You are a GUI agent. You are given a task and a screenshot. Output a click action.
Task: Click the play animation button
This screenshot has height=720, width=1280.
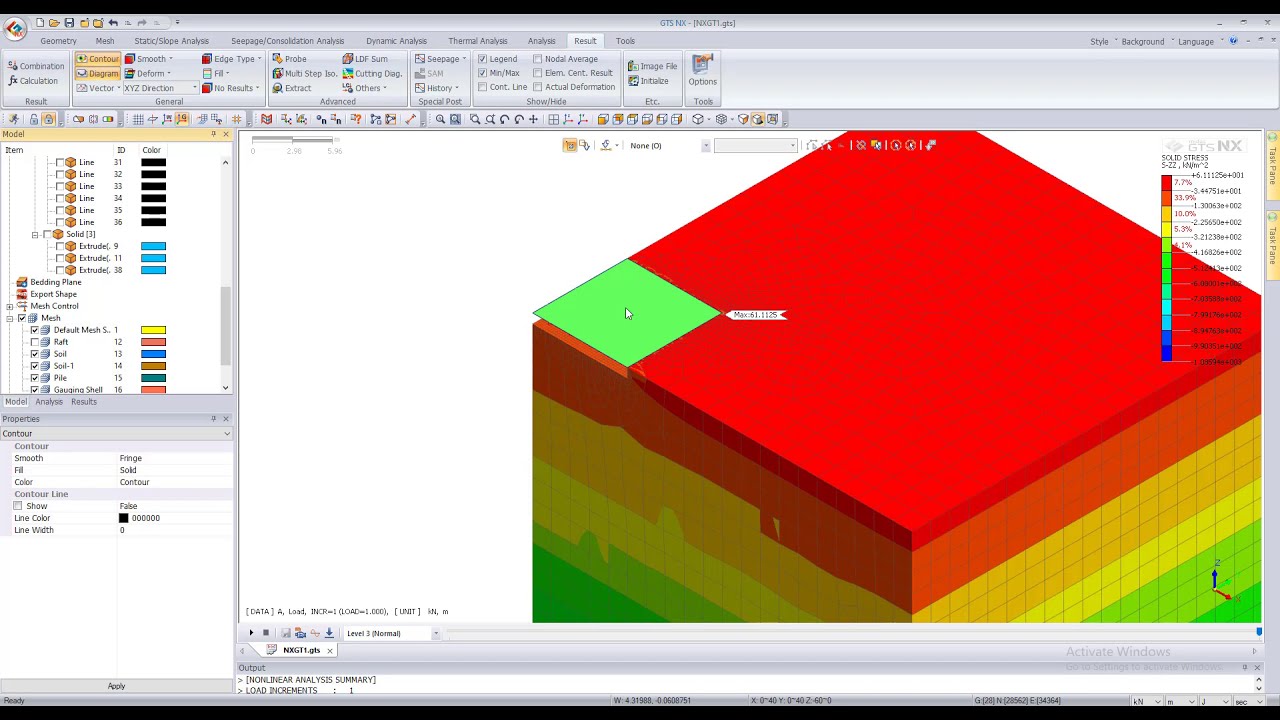(251, 633)
